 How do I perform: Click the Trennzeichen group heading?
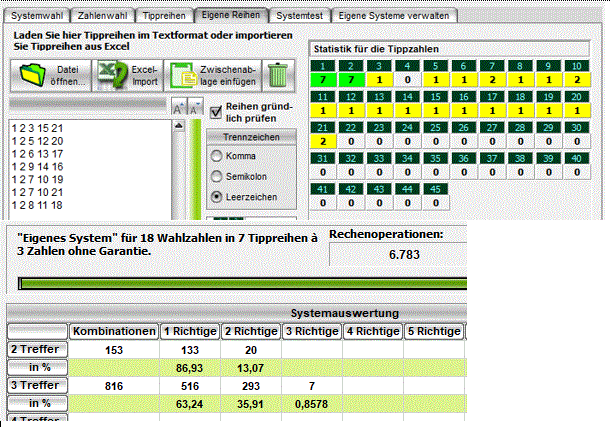(x=251, y=137)
